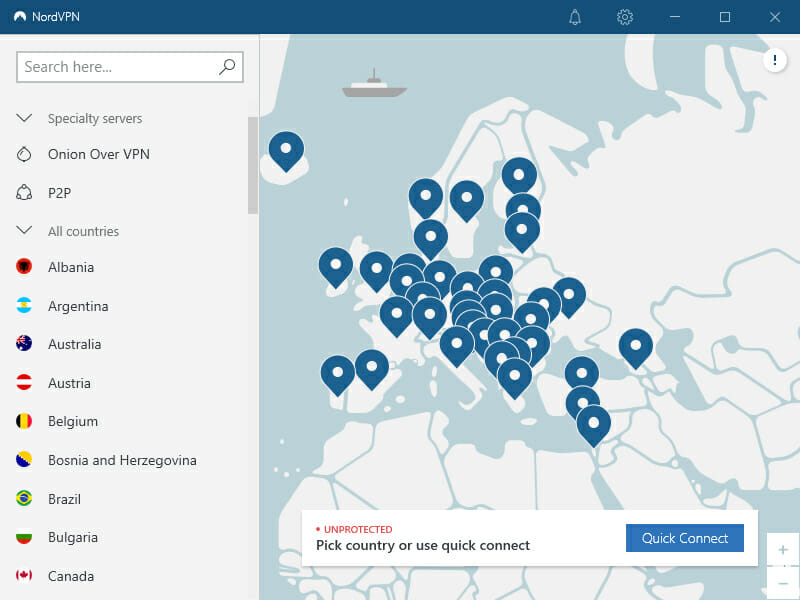This screenshot has width=800, height=600.
Task: Select the Norway map pin
Action: 426,198
